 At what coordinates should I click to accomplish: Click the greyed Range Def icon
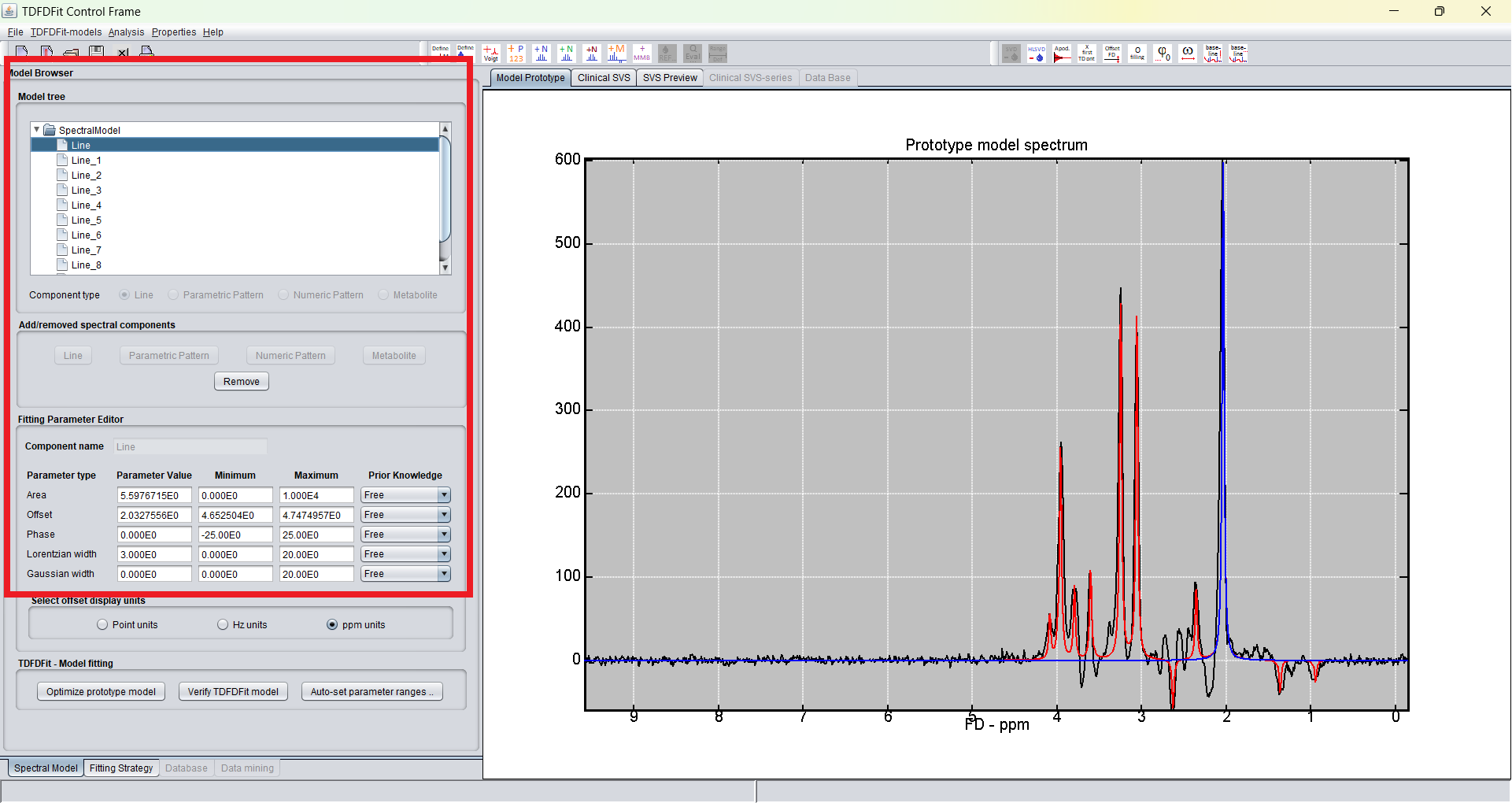(x=718, y=53)
